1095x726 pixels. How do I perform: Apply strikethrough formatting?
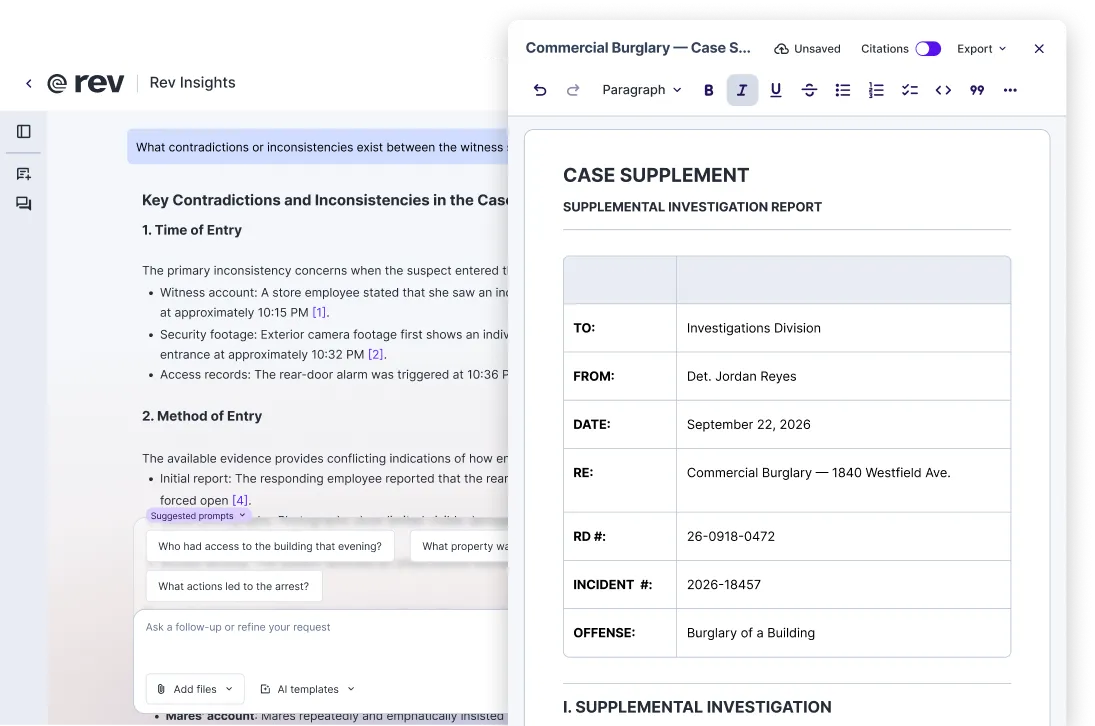point(809,90)
